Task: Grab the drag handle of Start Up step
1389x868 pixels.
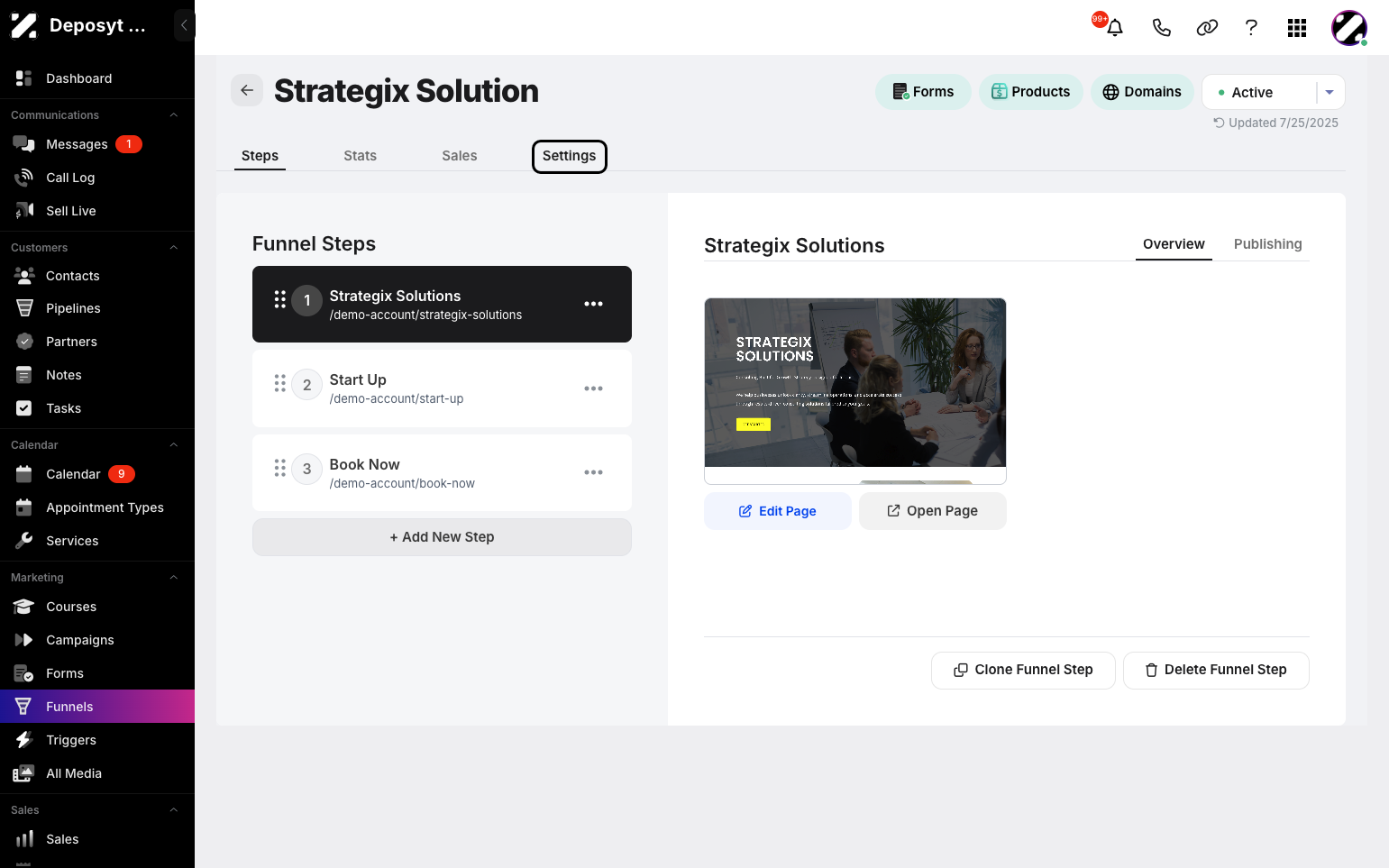Action: (x=280, y=384)
